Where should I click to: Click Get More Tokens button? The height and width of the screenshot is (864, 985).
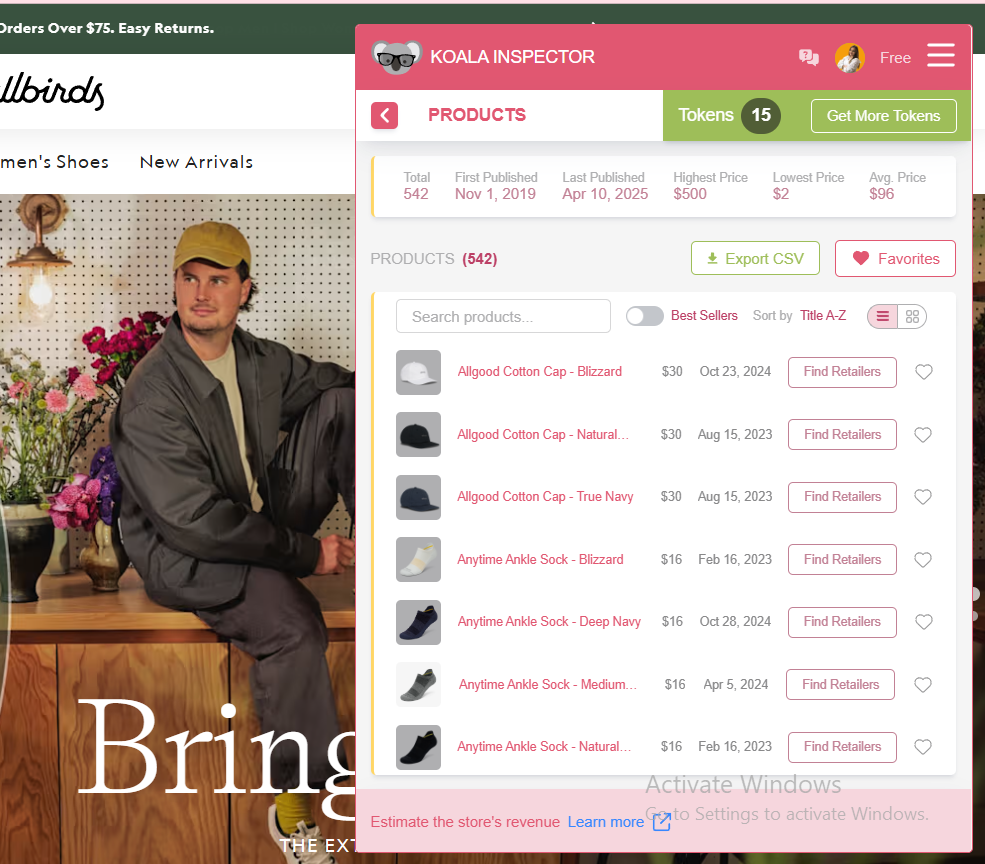pyautogui.click(x=883, y=116)
